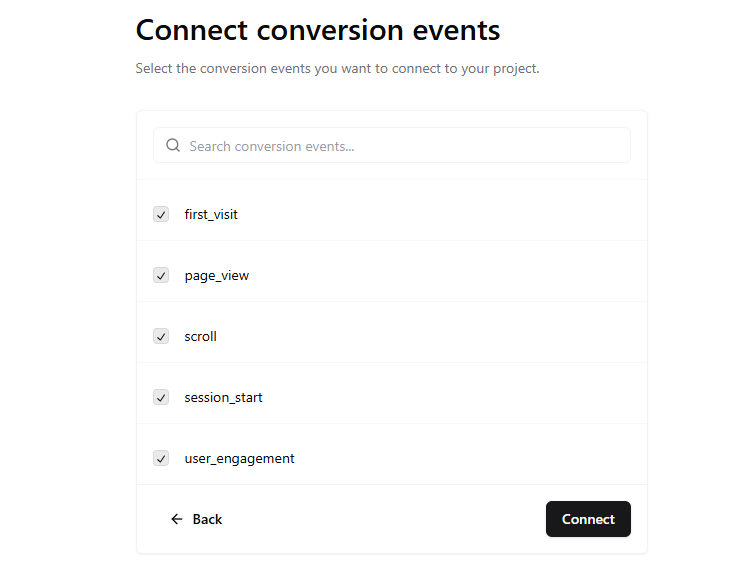Select the session_start event label
This screenshot has height=565, width=733.
tap(223, 397)
